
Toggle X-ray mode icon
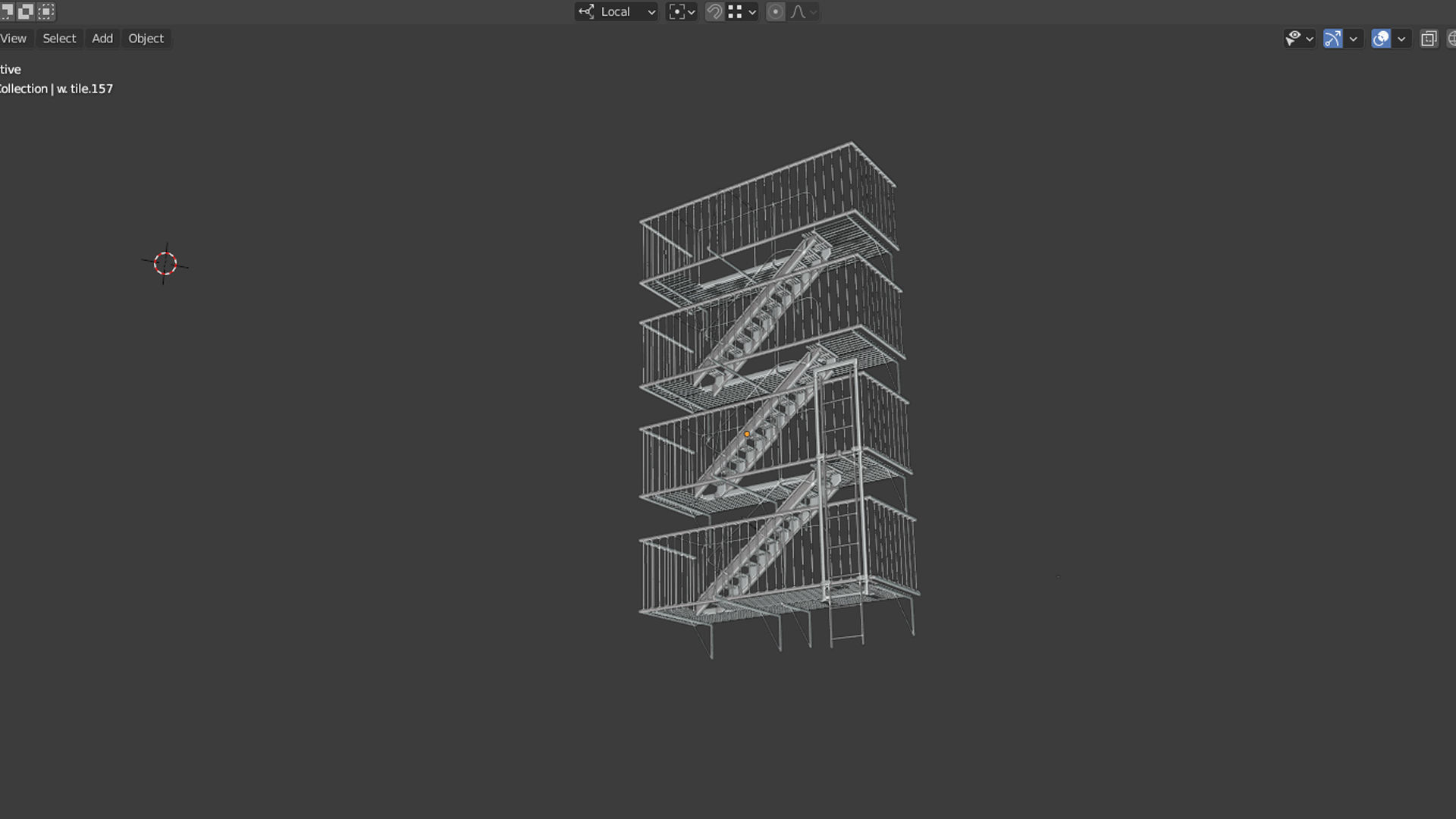tap(1429, 39)
